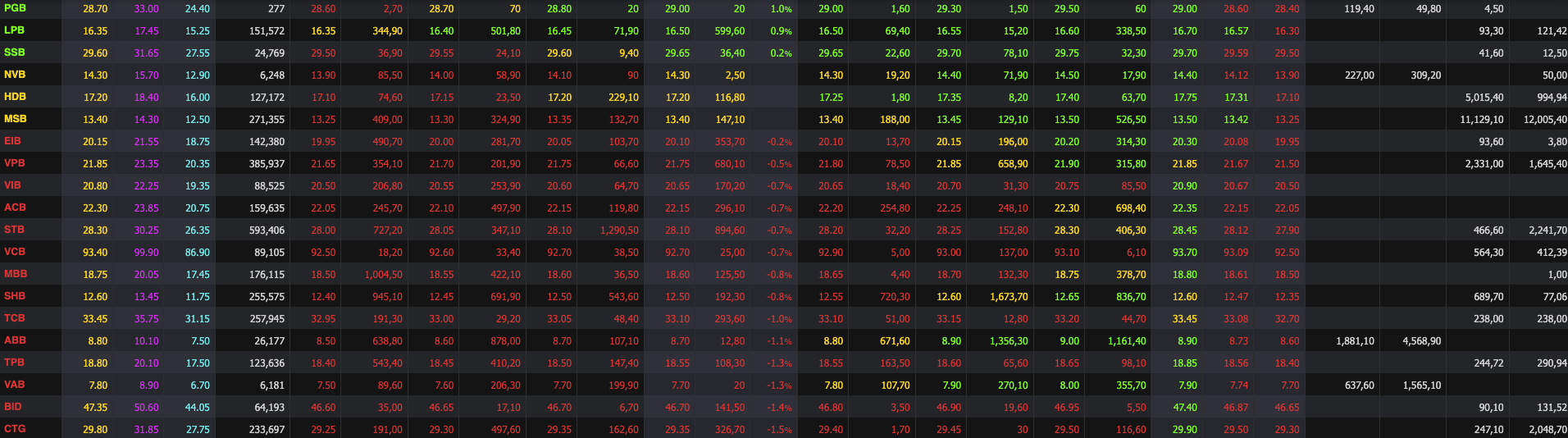The width and height of the screenshot is (1568, 438).
Task: Select the ACB stock symbol
Action: click(x=15, y=208)
